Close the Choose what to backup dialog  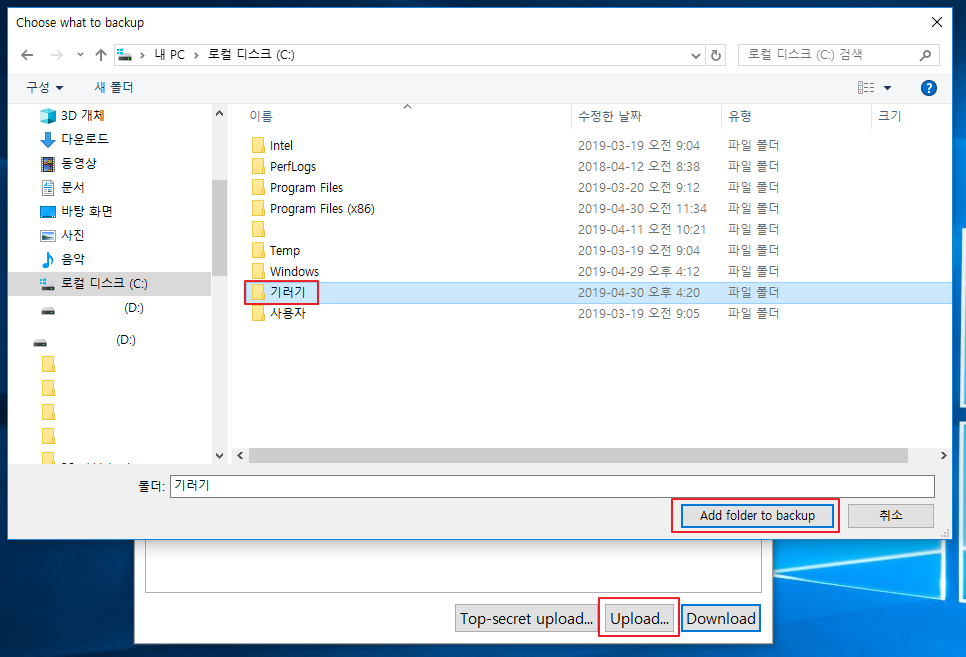coord(937,22)
